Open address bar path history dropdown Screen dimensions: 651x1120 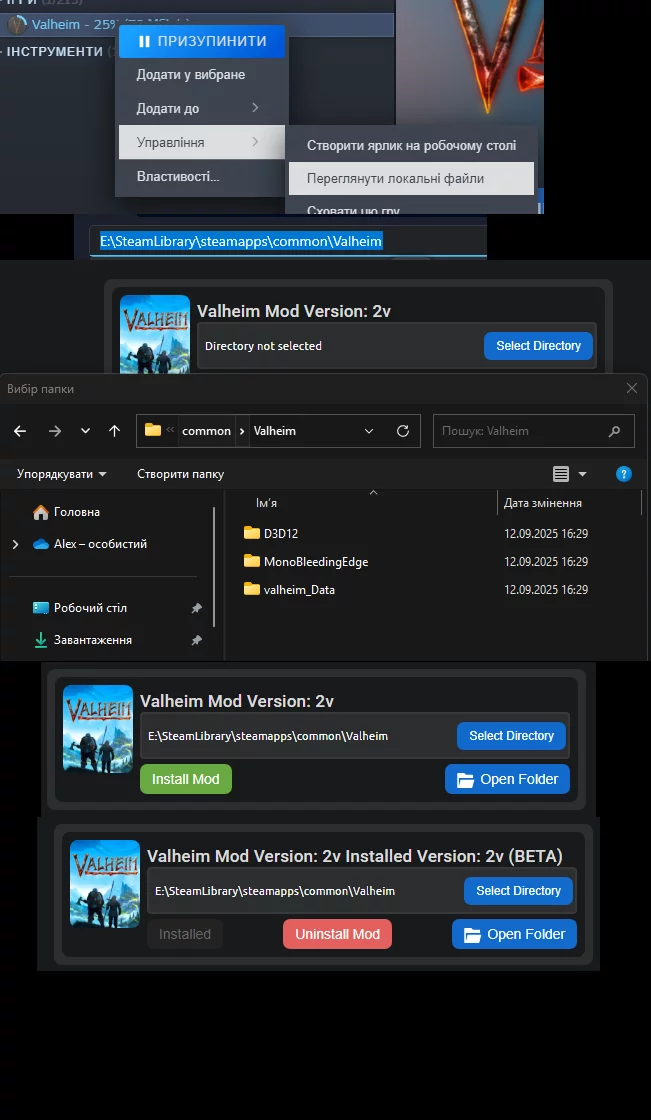coord(369,431)
